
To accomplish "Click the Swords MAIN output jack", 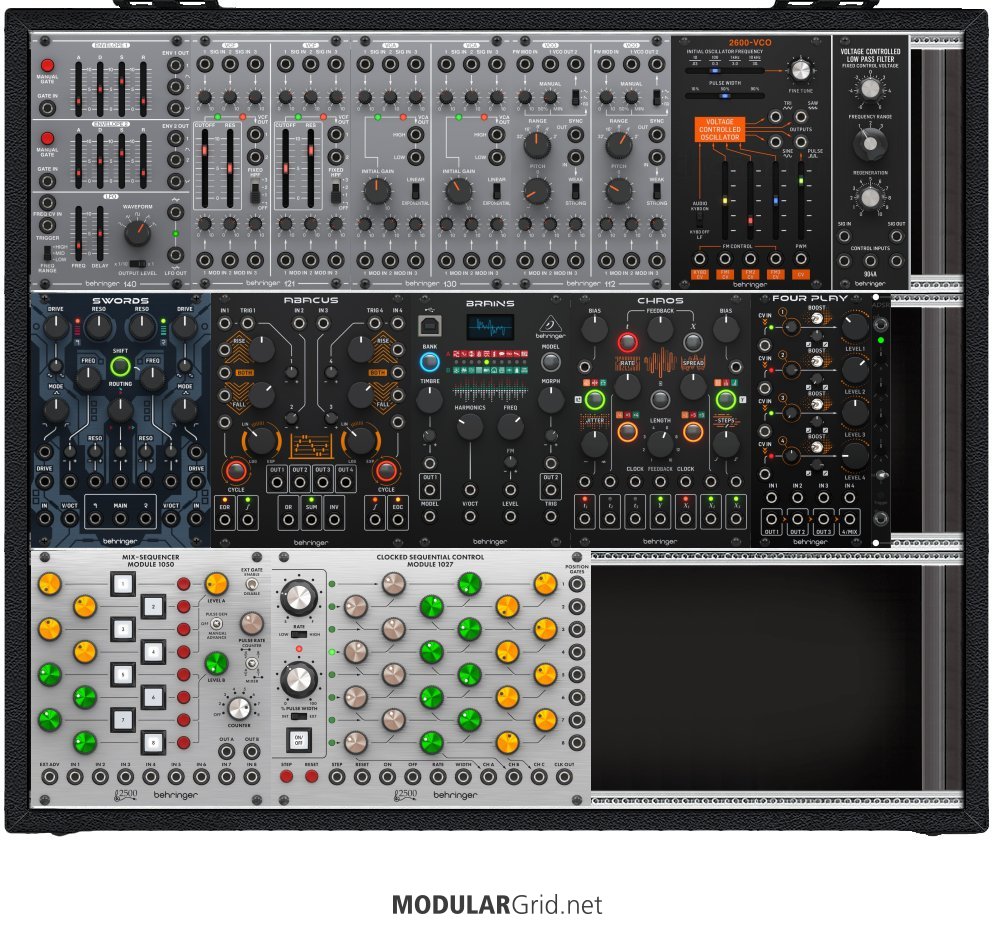I will pyautogui.click(x=120, y=519).
